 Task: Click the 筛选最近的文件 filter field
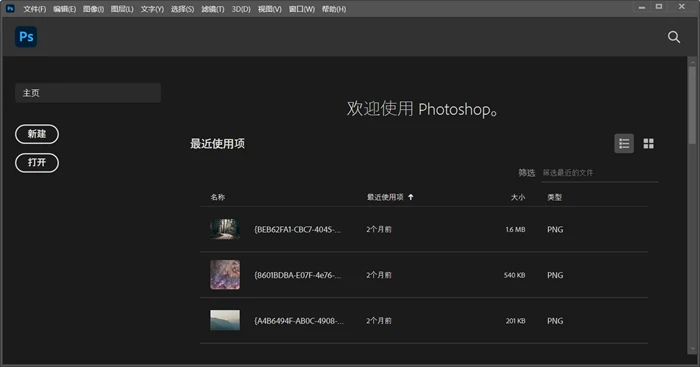pos(599,173)
